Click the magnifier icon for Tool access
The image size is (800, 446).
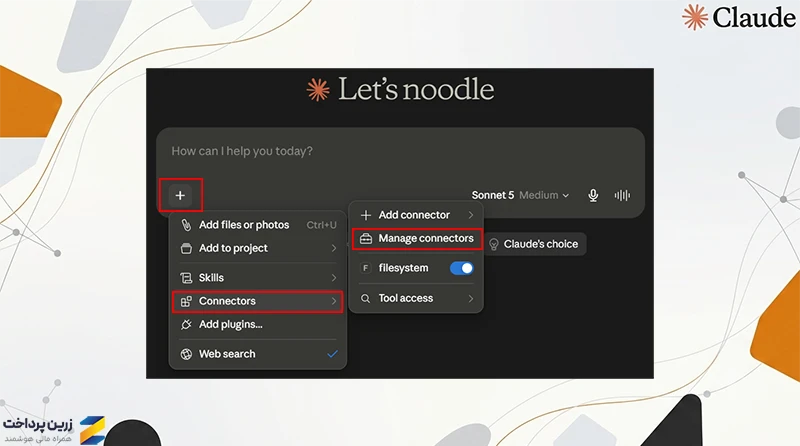pos(365,299)
